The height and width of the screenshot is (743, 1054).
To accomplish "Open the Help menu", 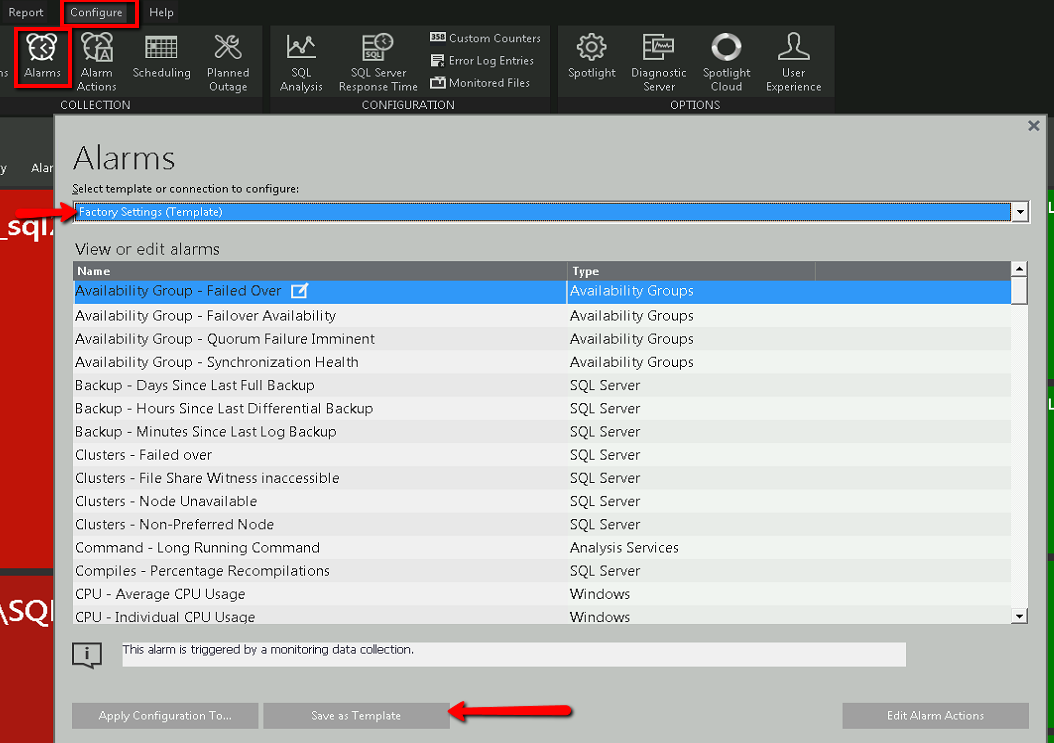I will (x=161, y=13).
